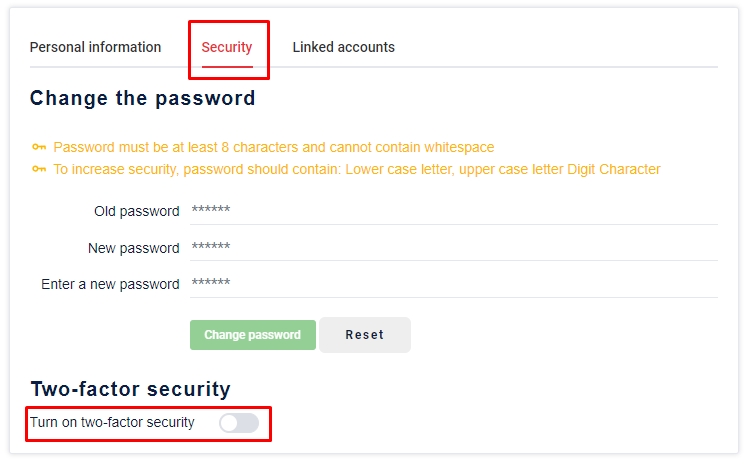
Task: Click the "Old password" field label
Action: pyautogui.click(x=135, y=211)
